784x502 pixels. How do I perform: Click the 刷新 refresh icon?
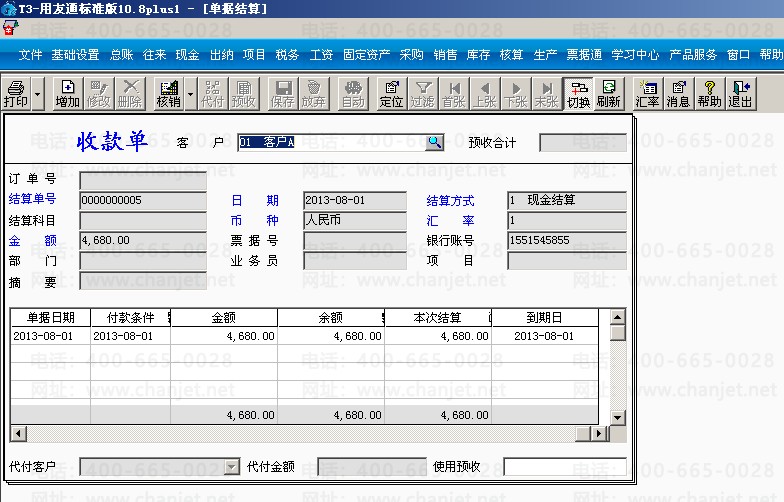tap(608, 94)
